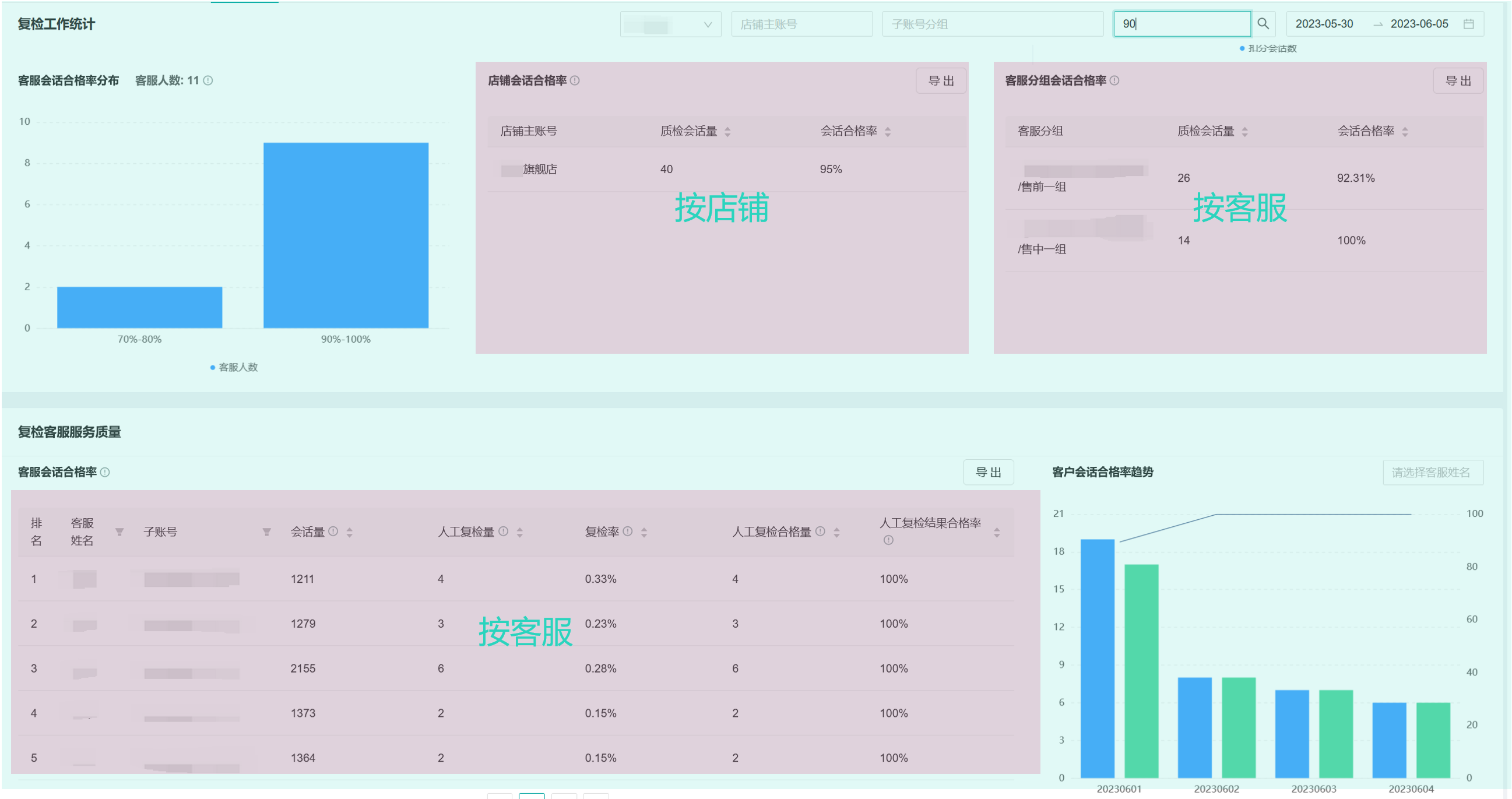
Task: Export the 客服会话合格率 table
Action: coord(989,473)
